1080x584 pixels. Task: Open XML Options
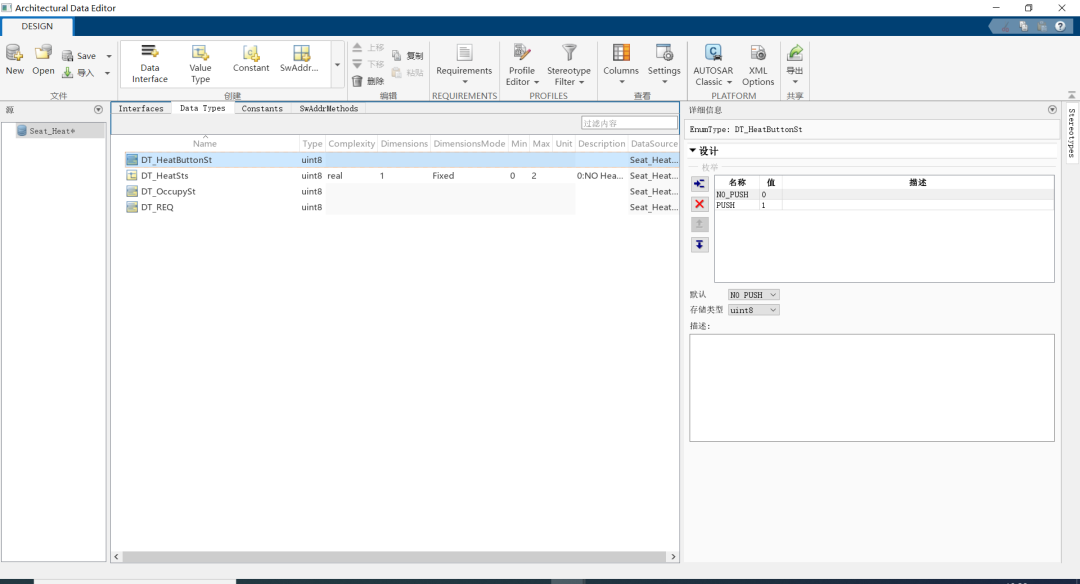pyautogui.click(x=758, y=63)
